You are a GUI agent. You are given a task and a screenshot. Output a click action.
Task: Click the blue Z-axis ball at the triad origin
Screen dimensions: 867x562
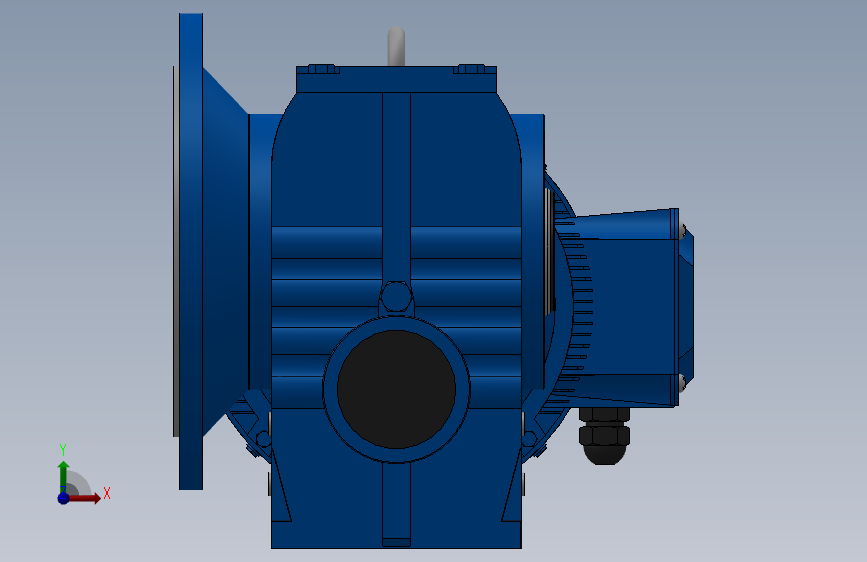(64, 498)
